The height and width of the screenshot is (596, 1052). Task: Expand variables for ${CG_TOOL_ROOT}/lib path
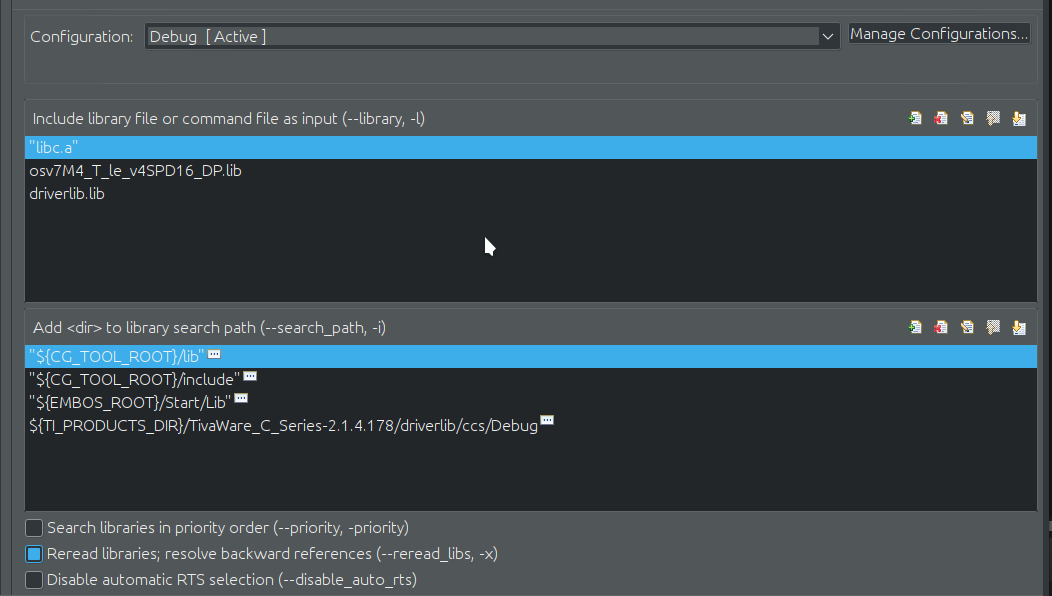click(x=214, y=354)
